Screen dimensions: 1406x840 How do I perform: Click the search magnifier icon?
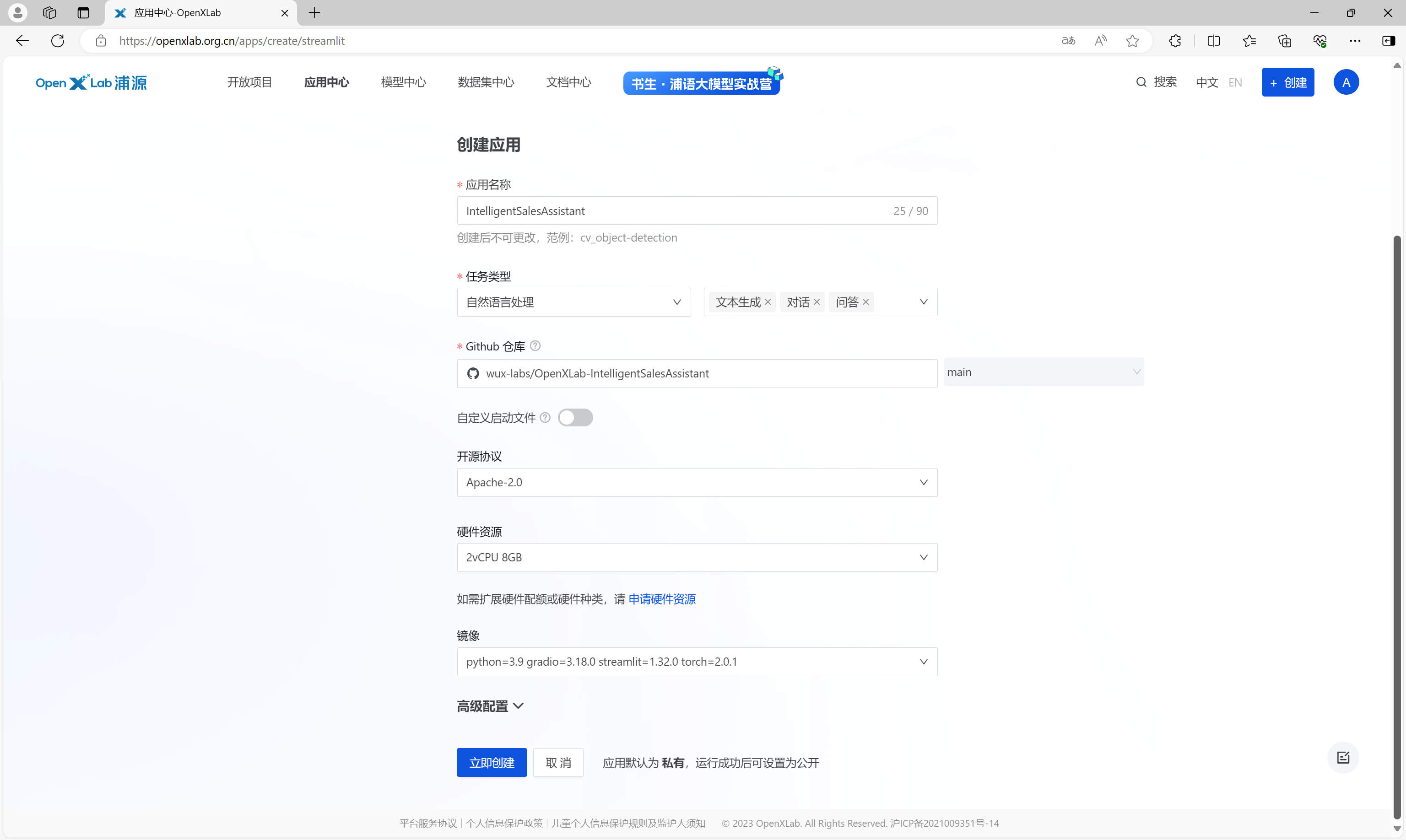click(x=1141, y=82)
